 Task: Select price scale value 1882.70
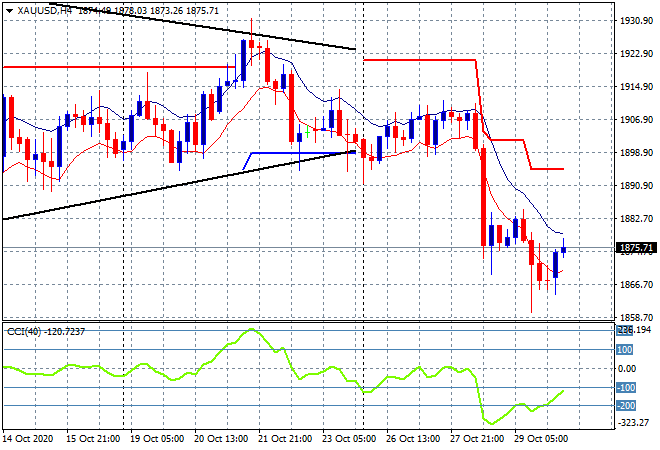(636, 218)
